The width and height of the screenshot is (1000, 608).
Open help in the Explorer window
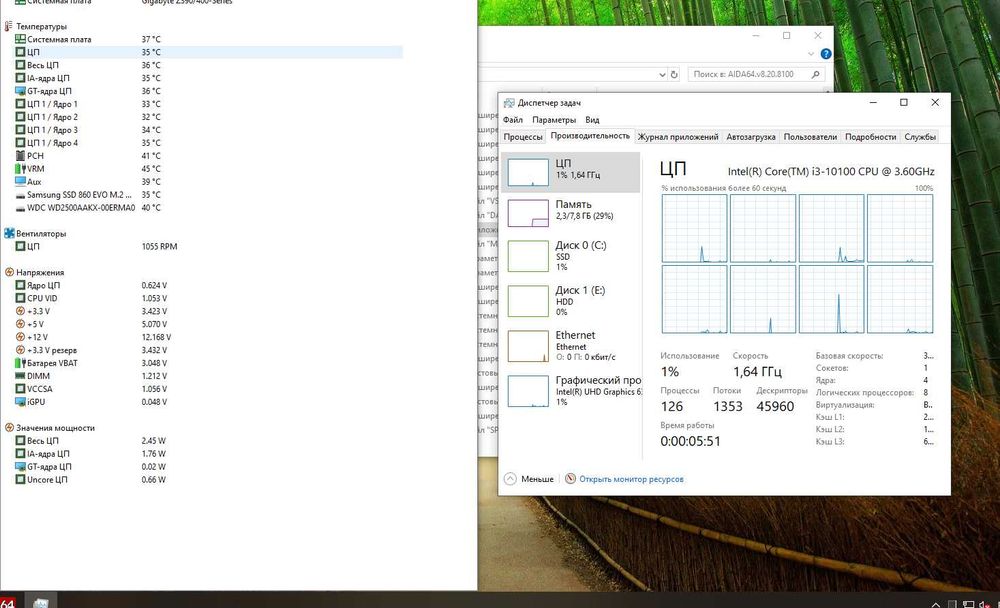(826, 54)
